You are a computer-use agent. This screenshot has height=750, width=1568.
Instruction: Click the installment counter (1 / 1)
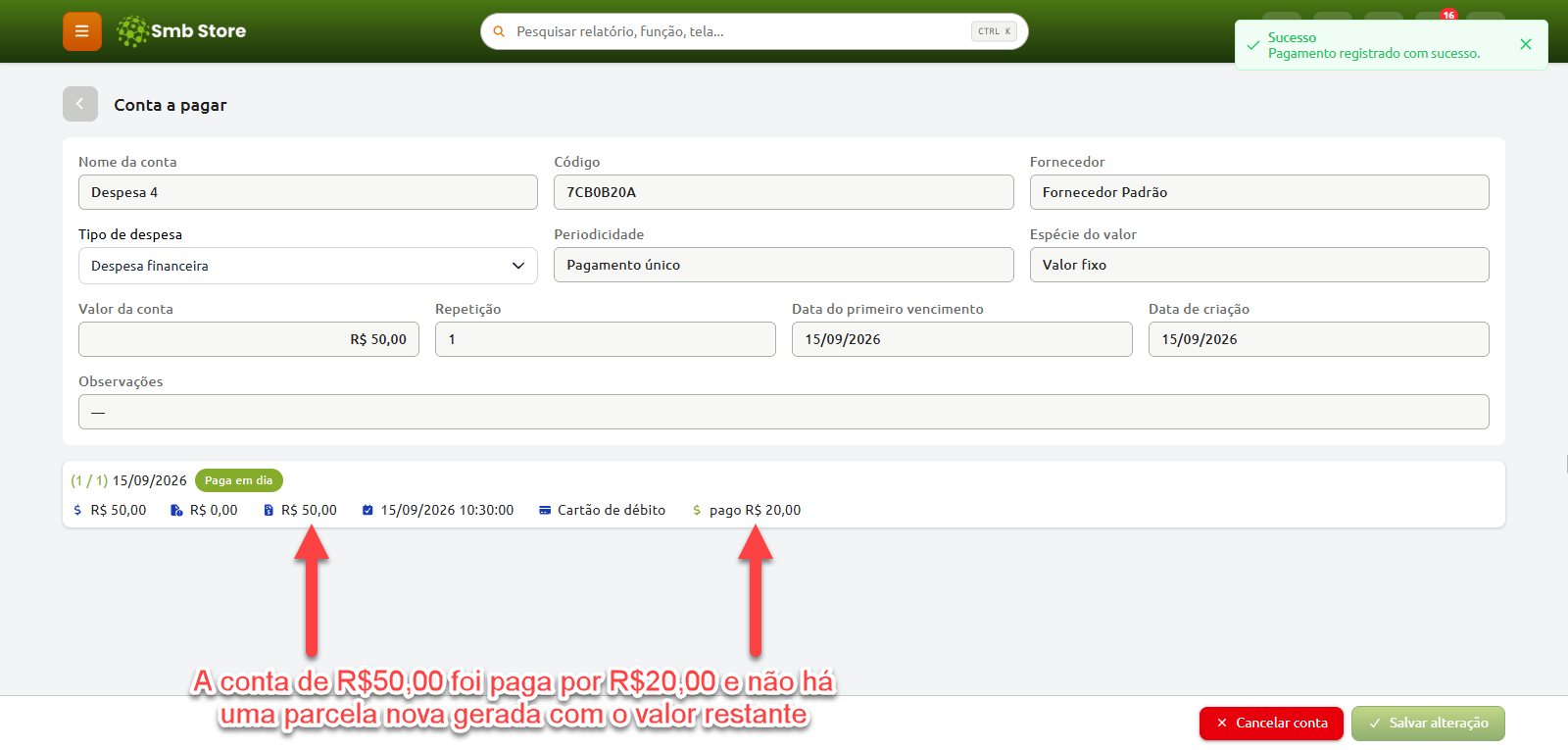click(89, 480)
